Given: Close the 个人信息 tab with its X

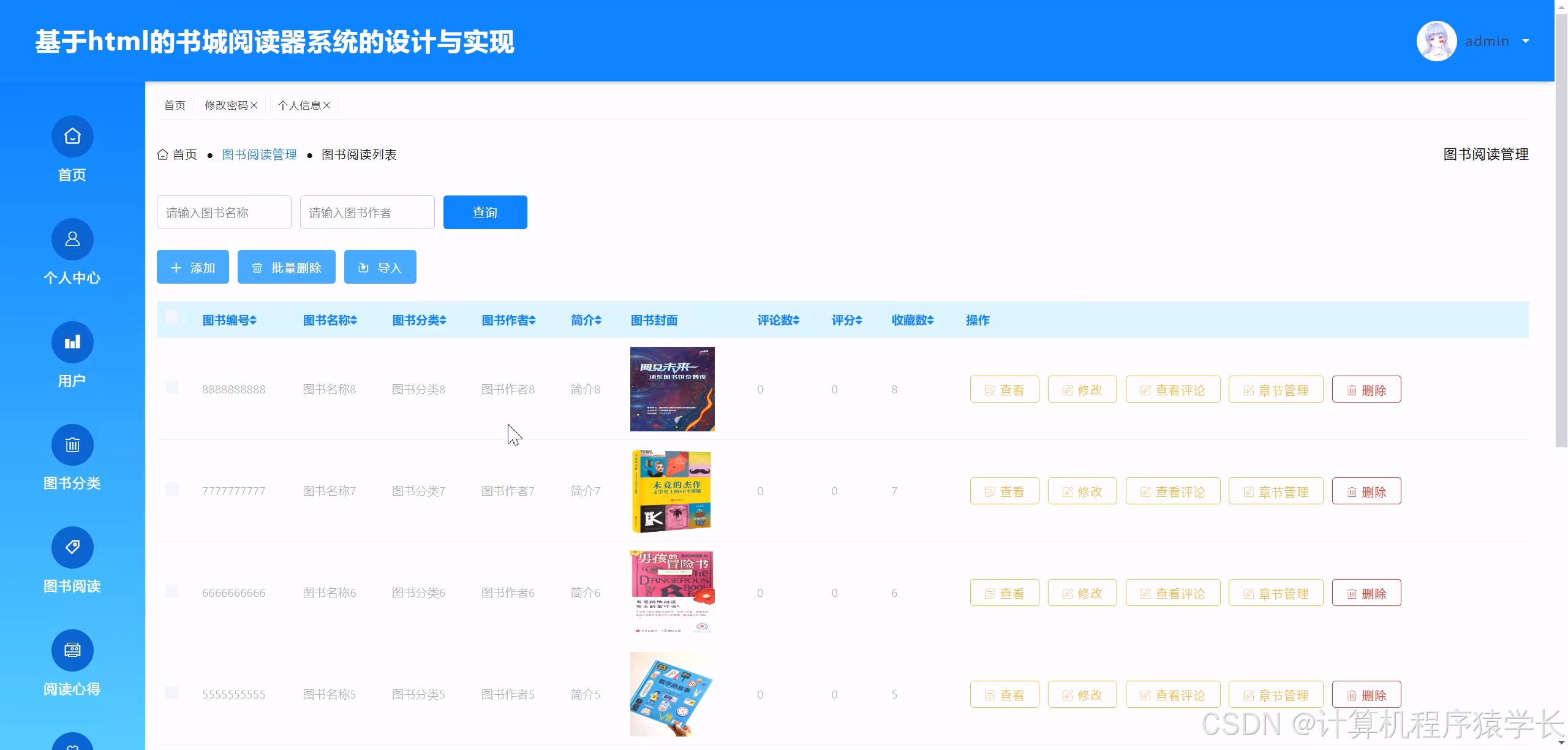Looking at the screenshot, I should [327, 105].
